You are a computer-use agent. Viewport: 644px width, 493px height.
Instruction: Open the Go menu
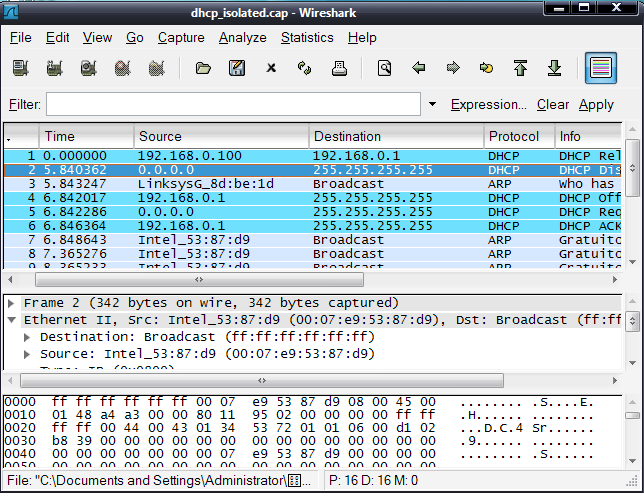(135, 37)
